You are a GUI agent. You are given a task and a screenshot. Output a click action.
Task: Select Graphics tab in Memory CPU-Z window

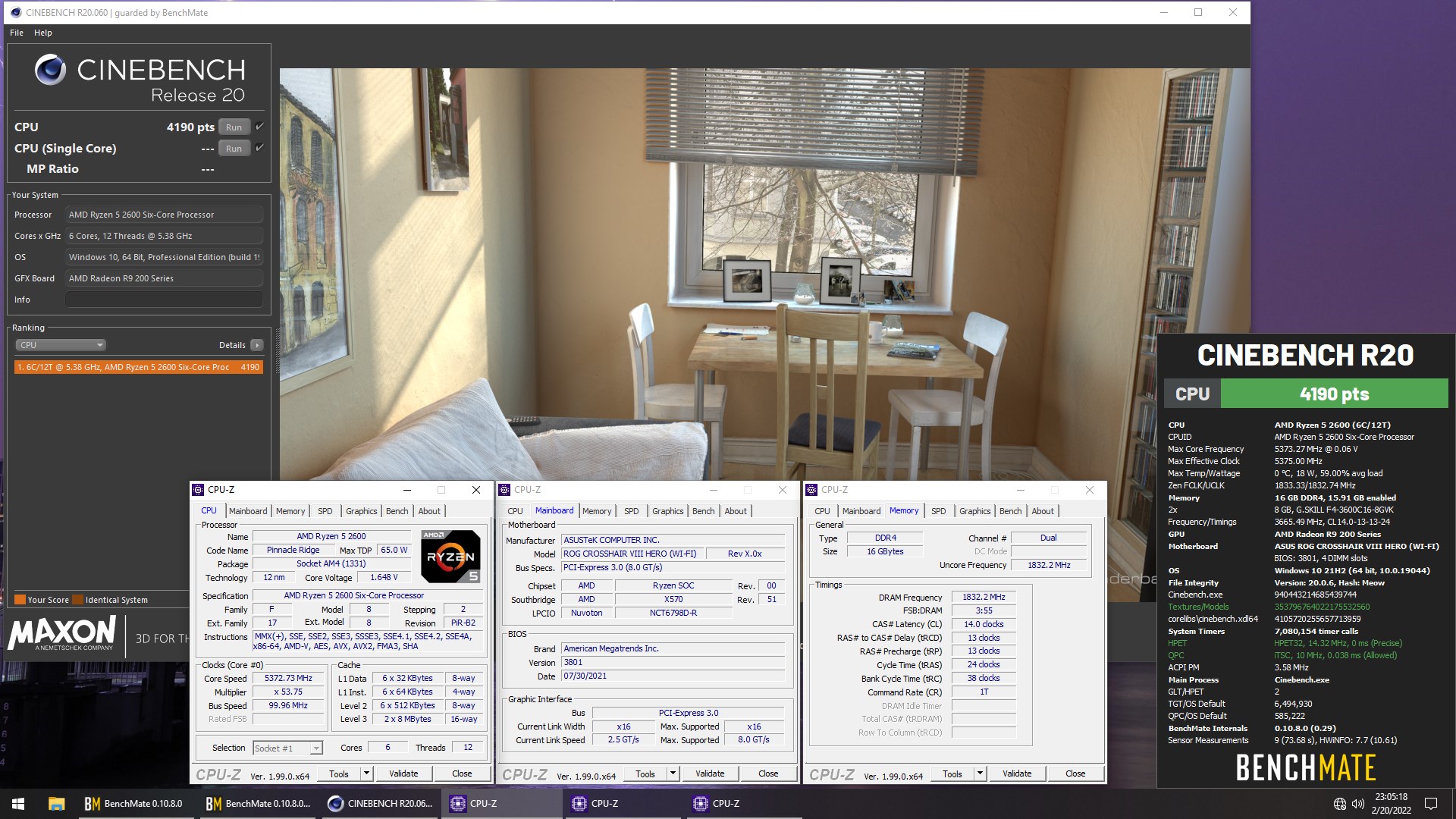point(974,511)
